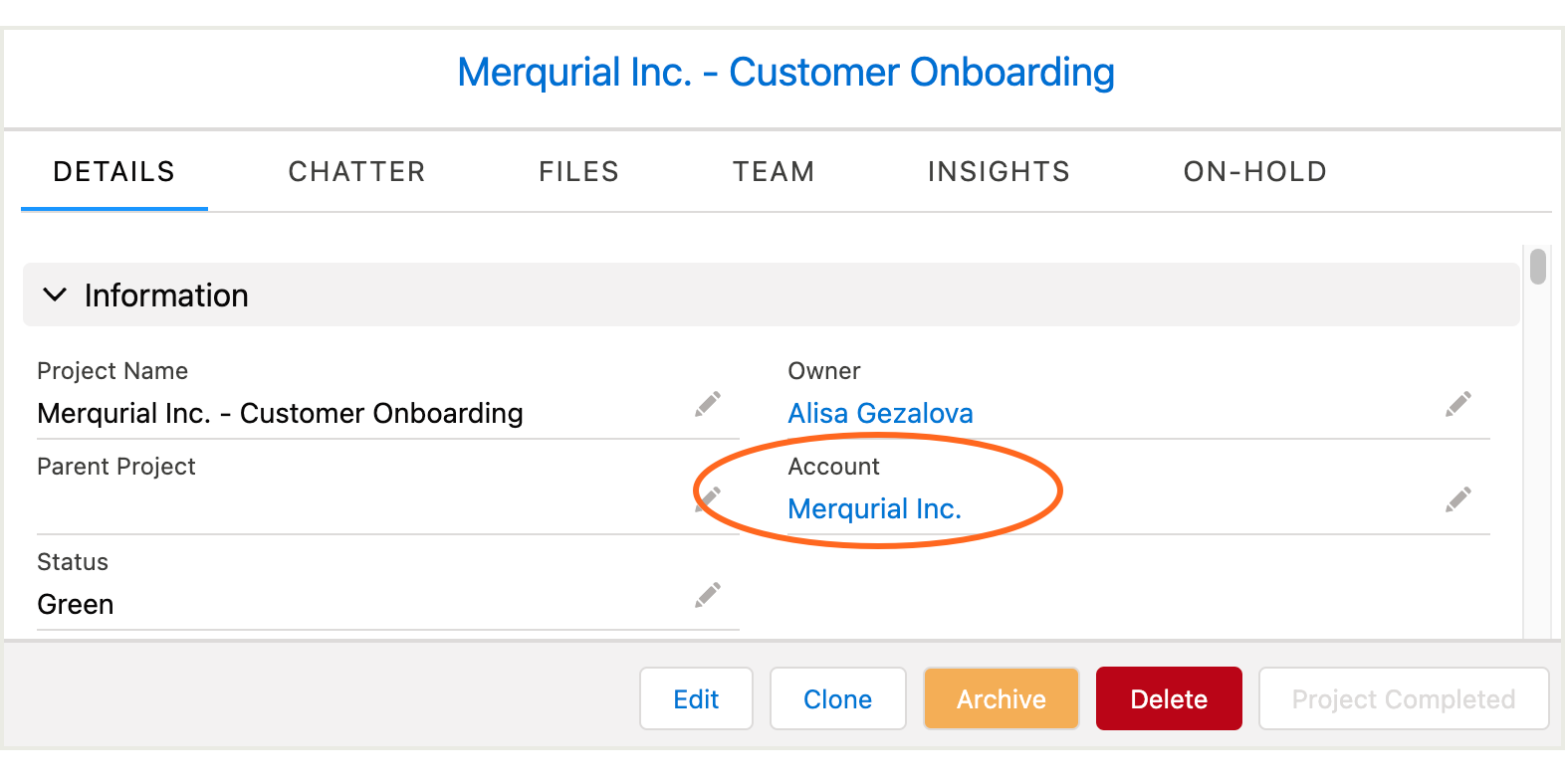
Task: Open the Alisa Gezalova owner link
Action: point(880,413)
